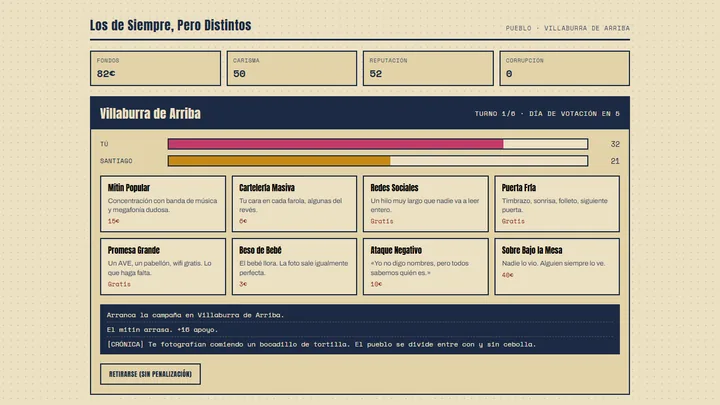Screen dimensions: 720x405
Task: Choose the Puerta Fría action card
Action: pyautogui.click(x=557, y=203)
